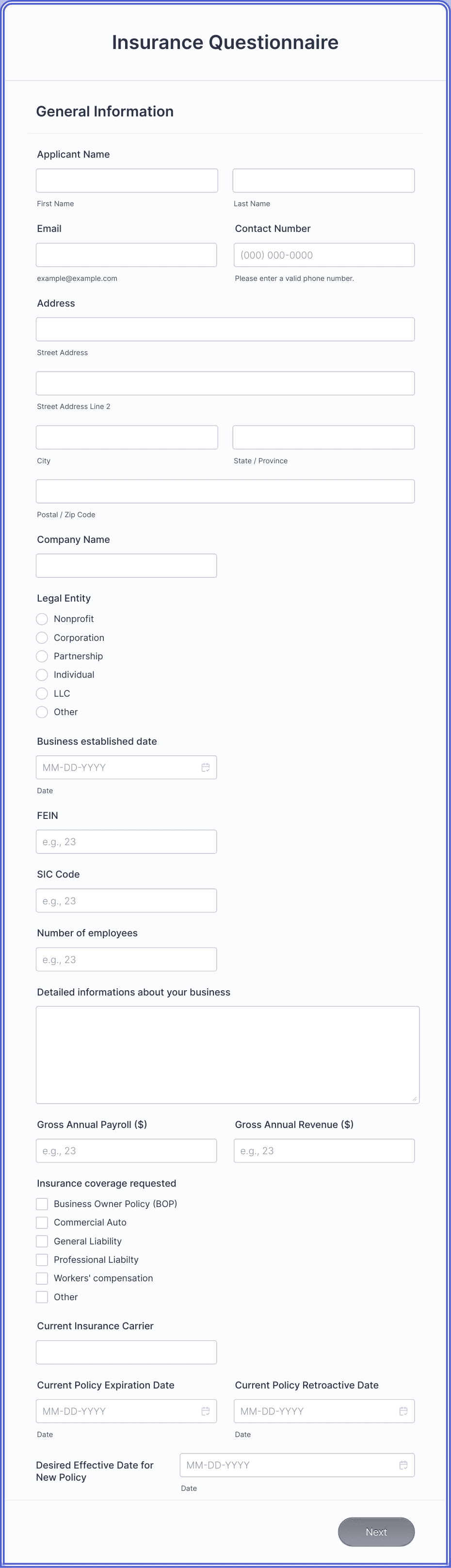Image resolution: width=451 pixels, height=1568 pixels.
Task: Open the Business established date calendar picker
Action: tap(205, 767)
